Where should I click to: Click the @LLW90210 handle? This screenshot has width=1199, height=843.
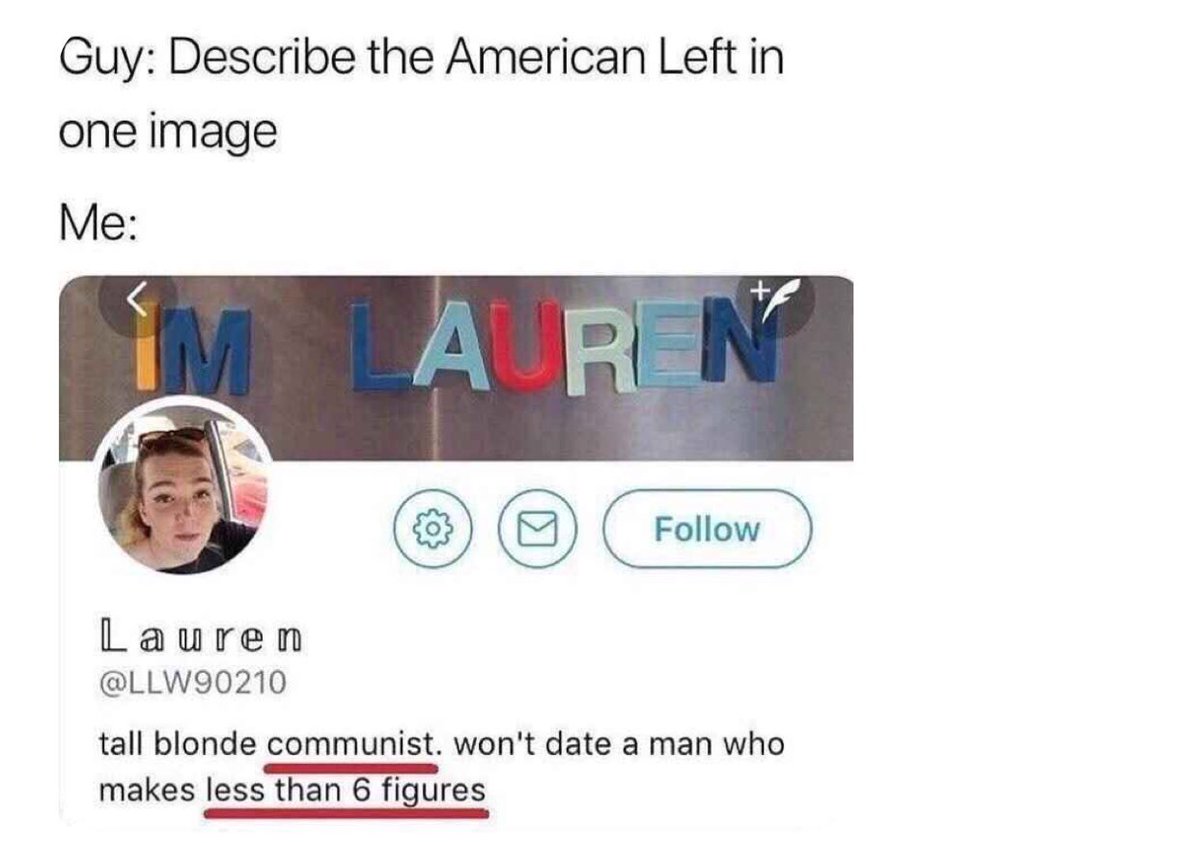[193, 682]
